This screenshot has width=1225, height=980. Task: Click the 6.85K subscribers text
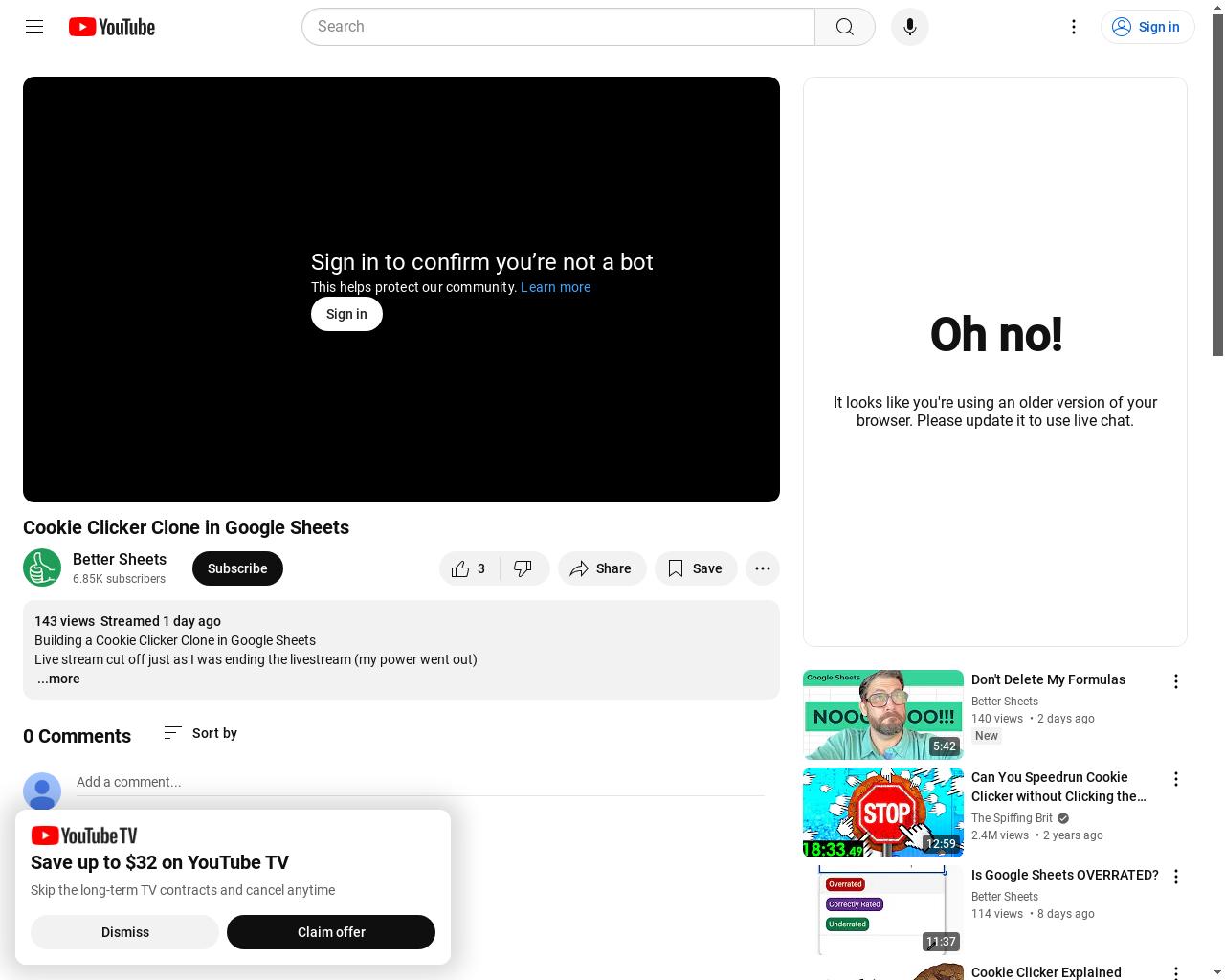[119, 579]
